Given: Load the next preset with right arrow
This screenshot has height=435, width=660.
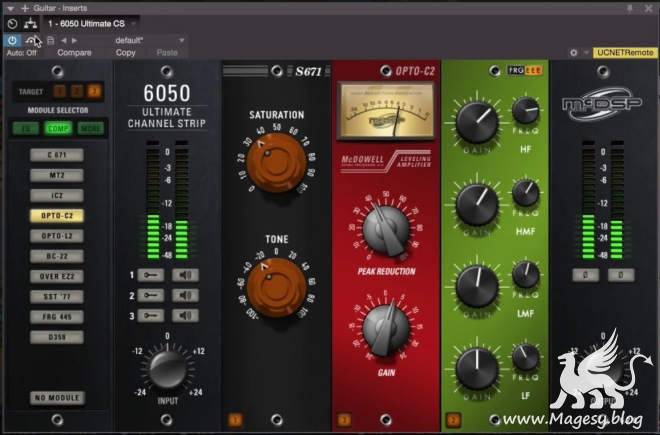Looking at the screenshot, I should (x=74, y=40).
